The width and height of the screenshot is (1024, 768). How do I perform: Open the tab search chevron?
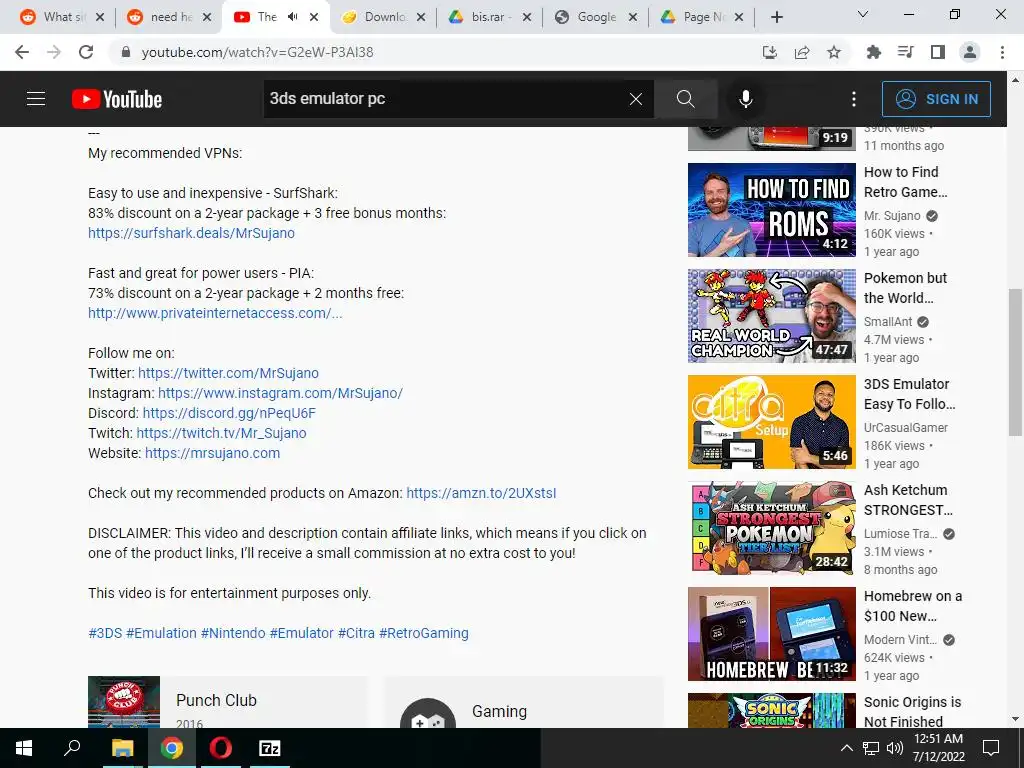863,14
